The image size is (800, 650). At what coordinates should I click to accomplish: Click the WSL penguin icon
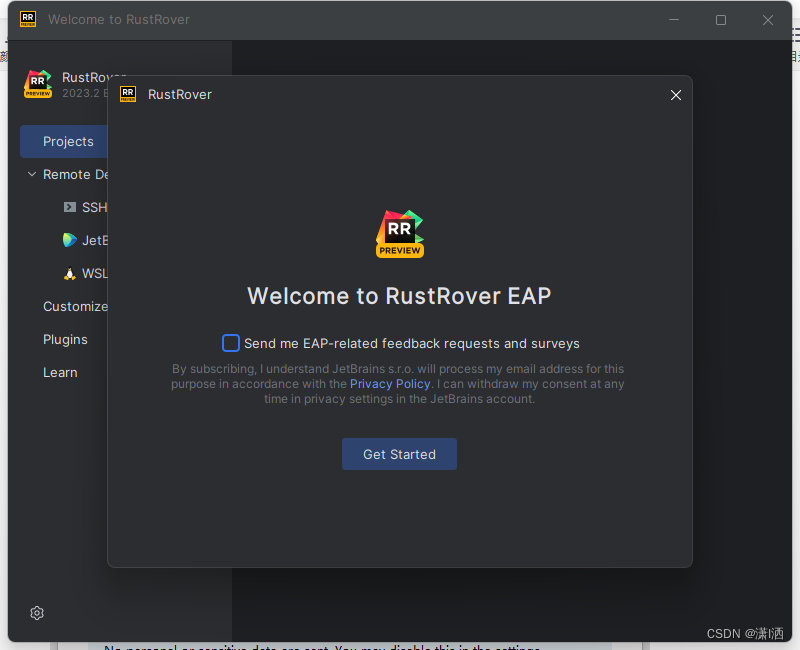click(x=69, y=273)
